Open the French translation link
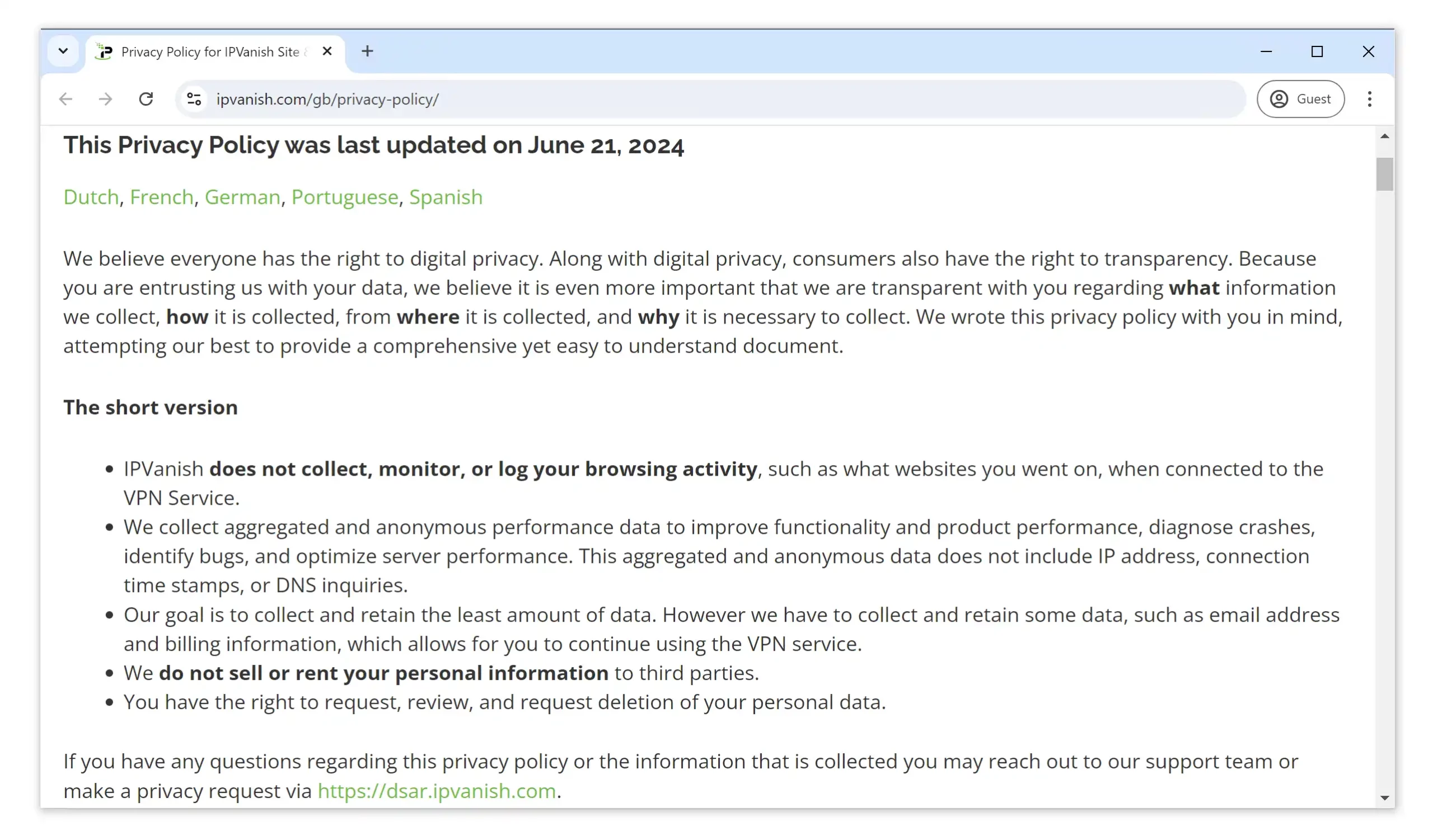 [x=162, y=197]
